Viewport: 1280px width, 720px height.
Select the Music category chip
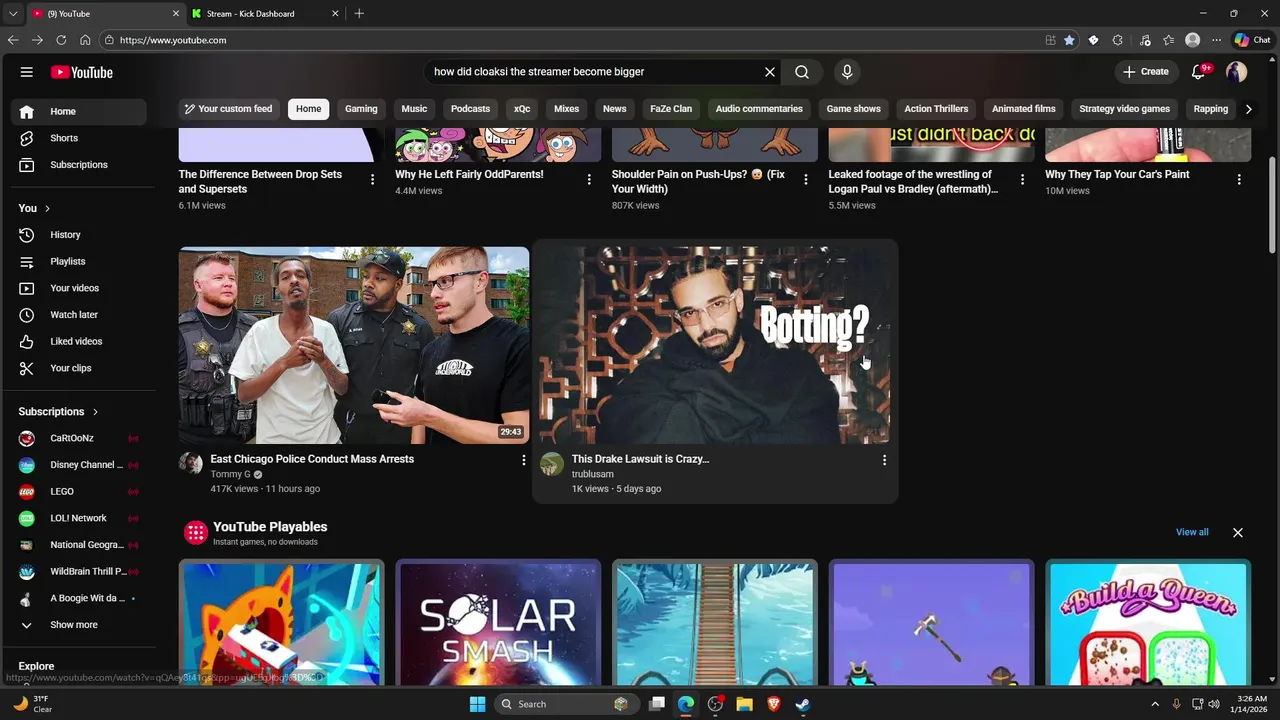tap(414, 109)
